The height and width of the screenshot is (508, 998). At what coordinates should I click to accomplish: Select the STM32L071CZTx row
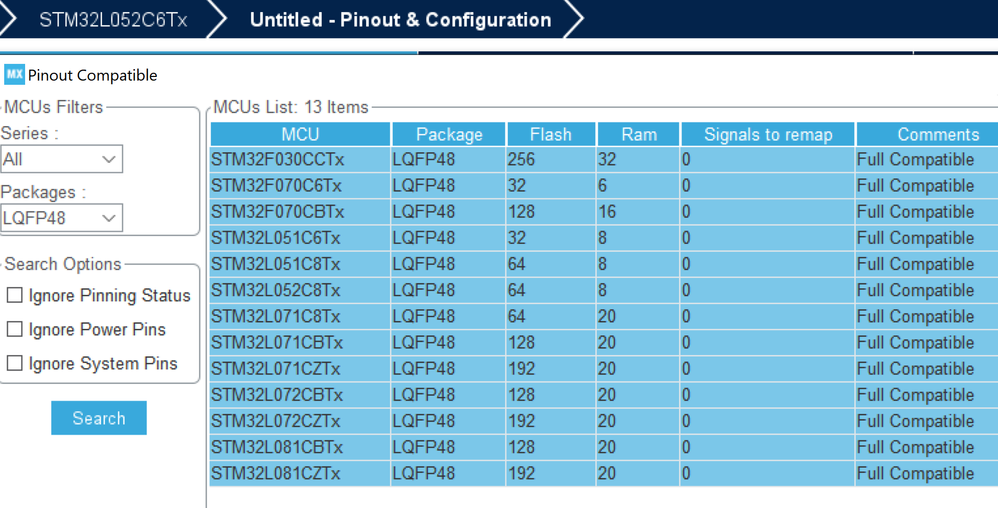click(604, 369)
